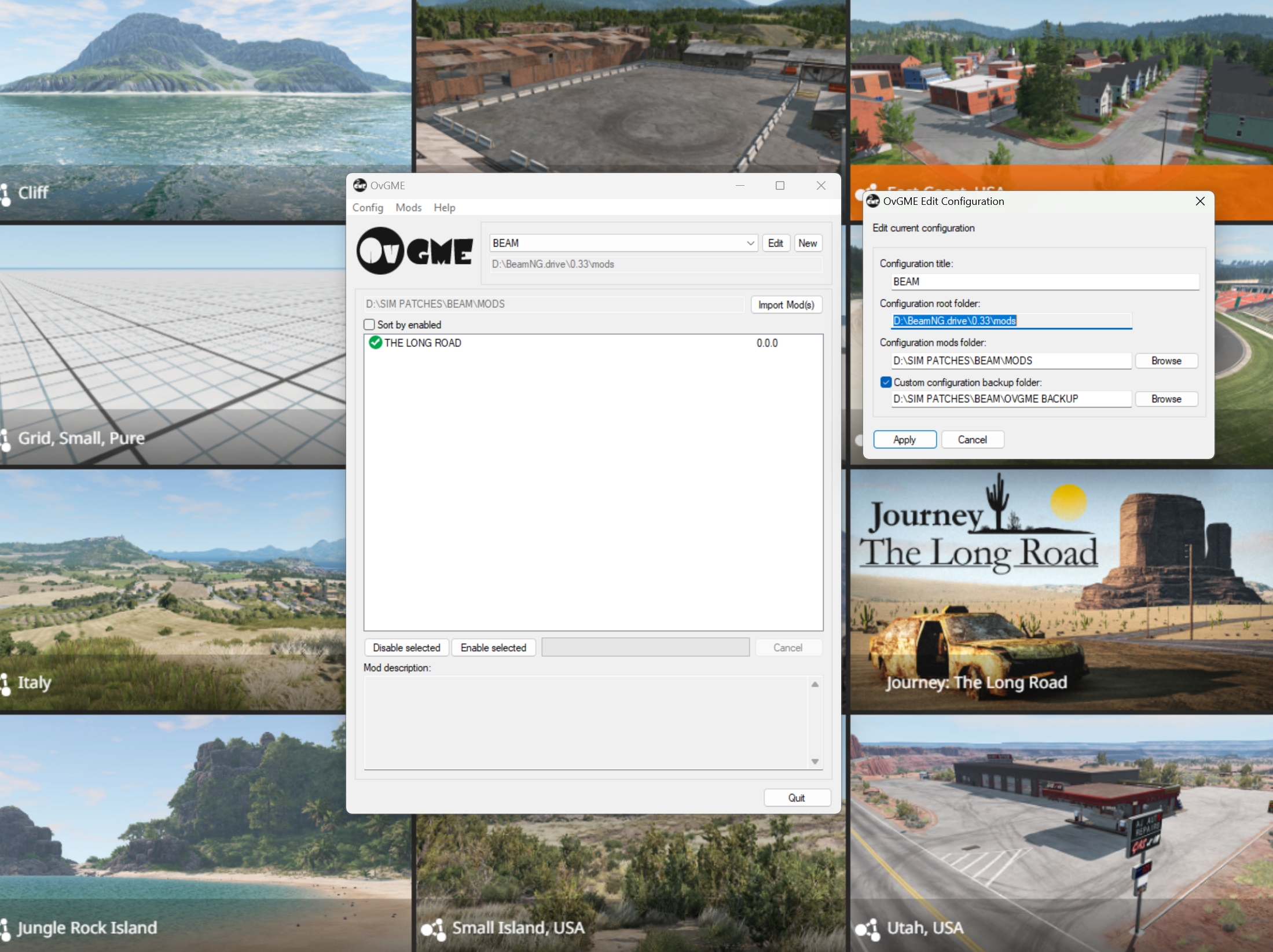Click the OvGME title bar app icon

[x=360, y=185]
